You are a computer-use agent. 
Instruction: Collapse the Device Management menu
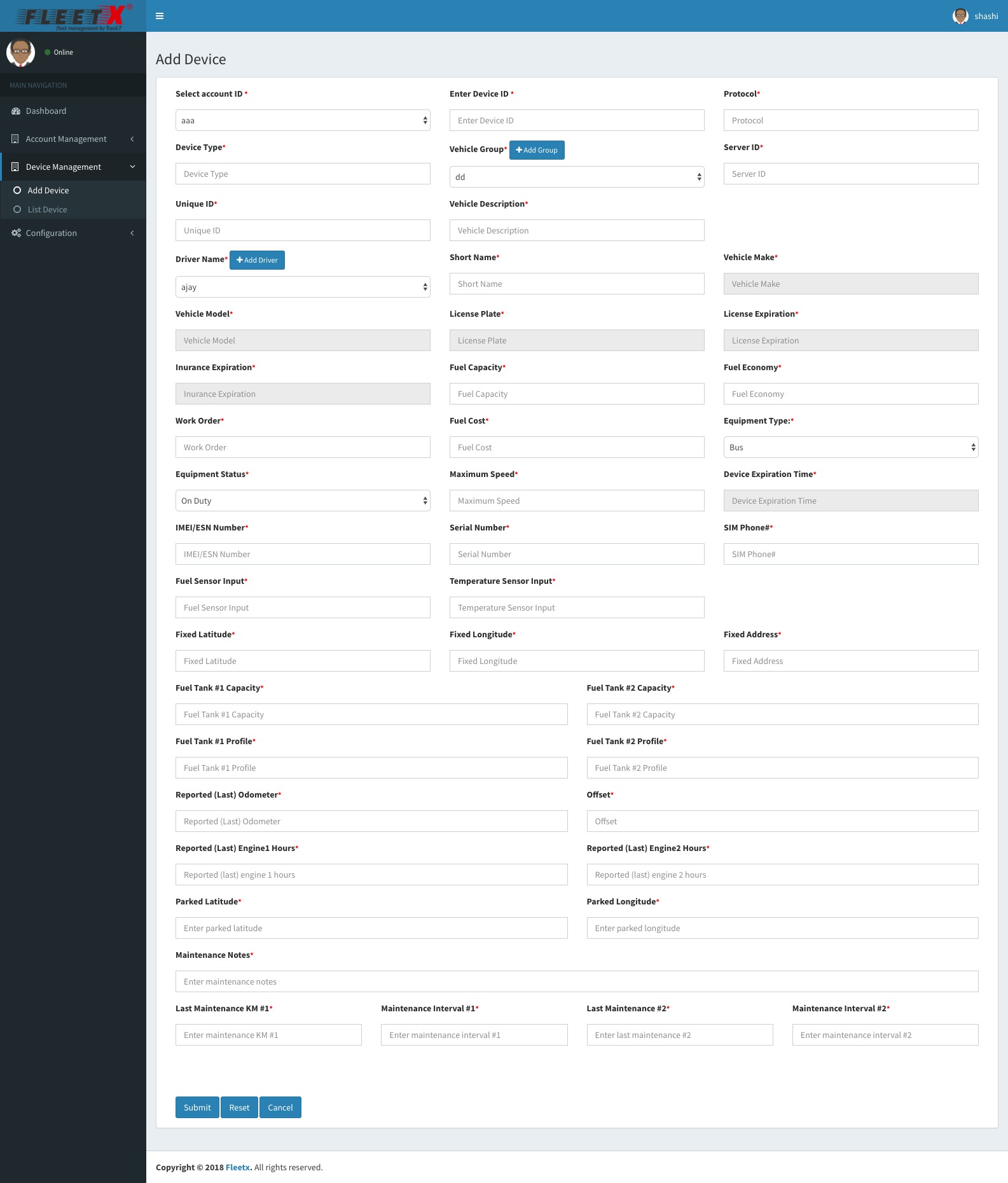[x=64, y=167]
